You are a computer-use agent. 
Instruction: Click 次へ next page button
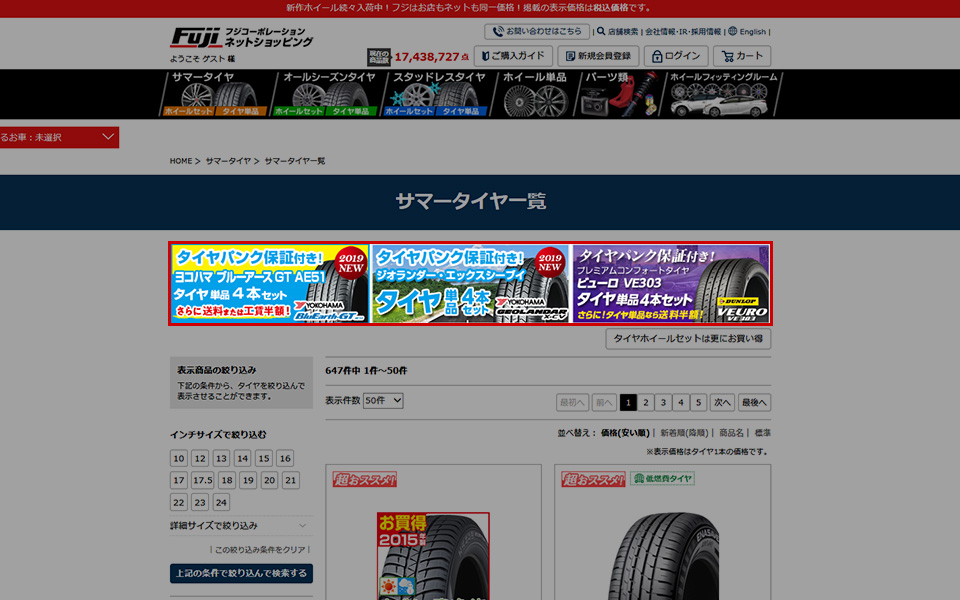(722, 402)
